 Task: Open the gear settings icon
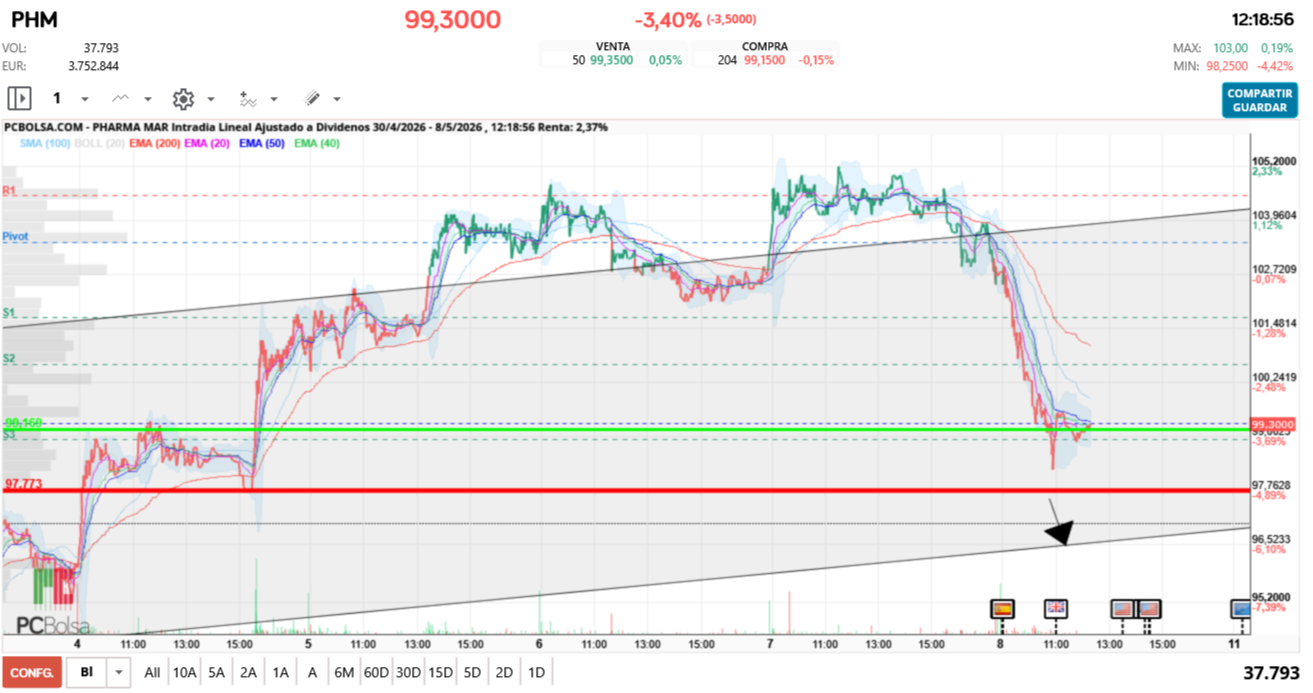[182, 98]
